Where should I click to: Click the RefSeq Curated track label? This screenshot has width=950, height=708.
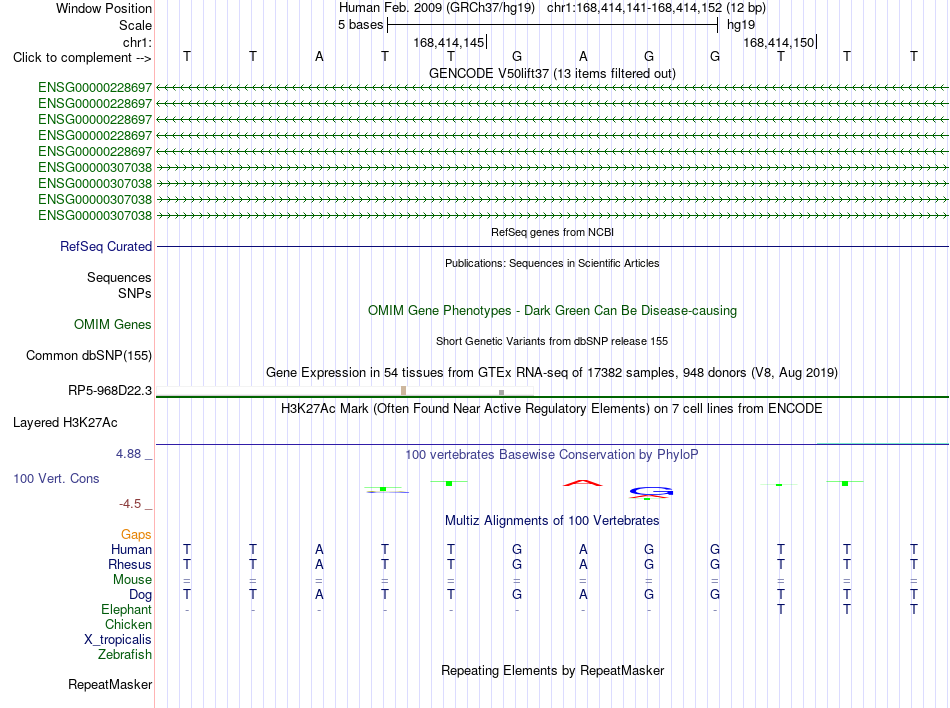click(105, 246)
